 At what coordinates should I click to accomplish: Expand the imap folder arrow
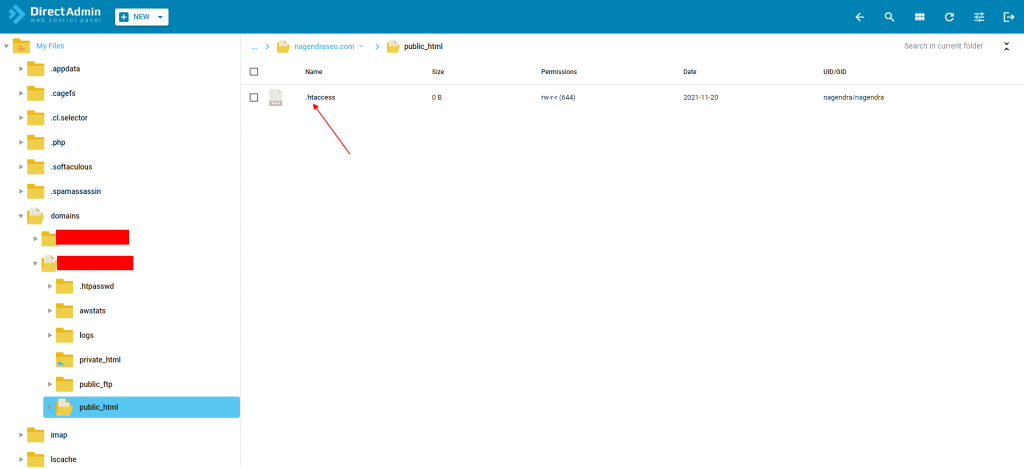(x=22, y=435)
